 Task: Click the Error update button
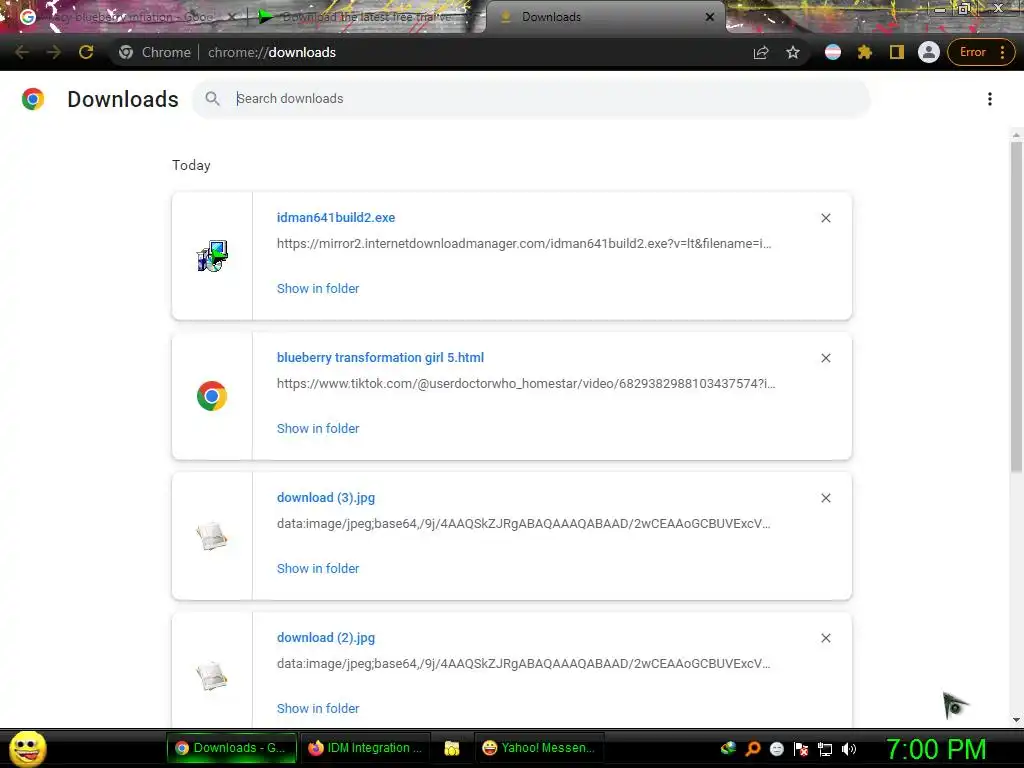pos(972,52)
